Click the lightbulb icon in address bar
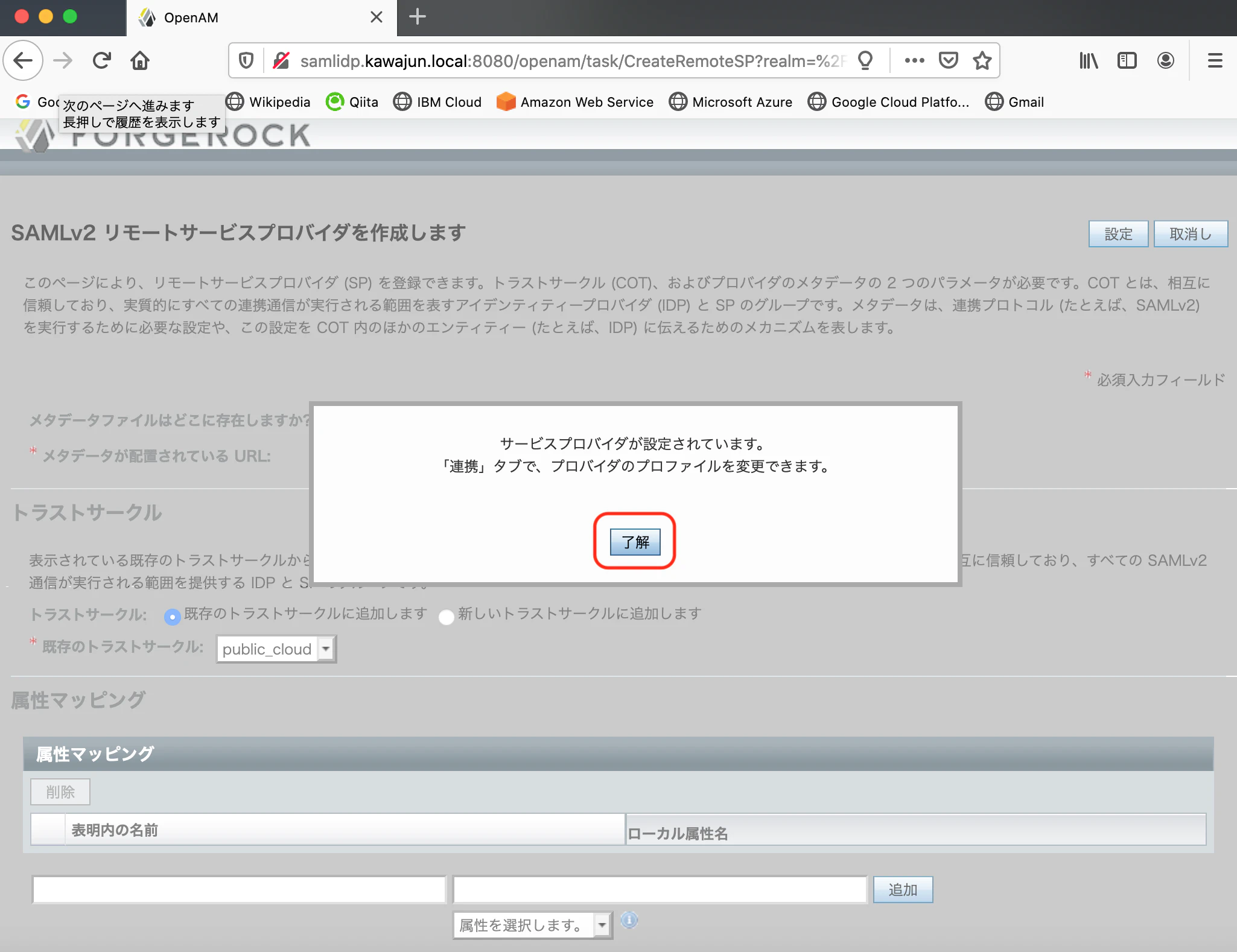 865,60
